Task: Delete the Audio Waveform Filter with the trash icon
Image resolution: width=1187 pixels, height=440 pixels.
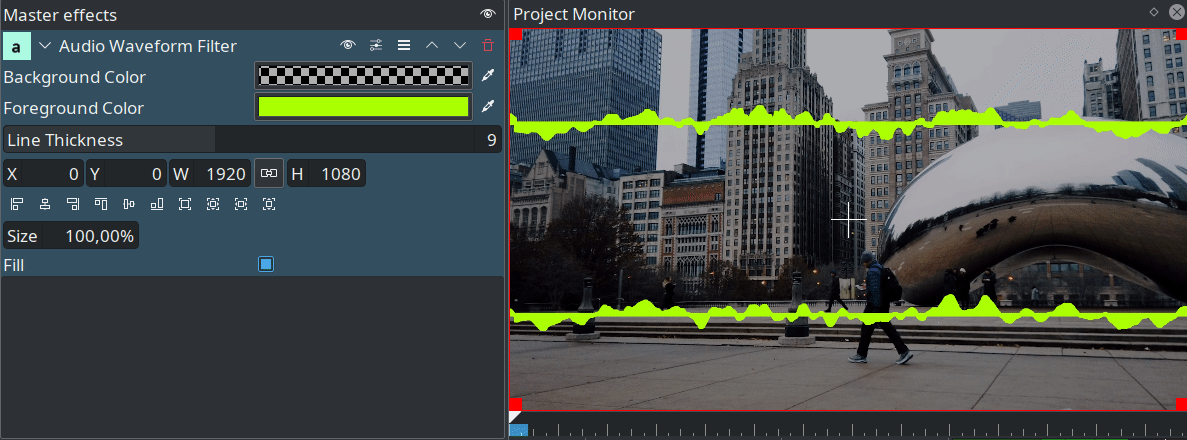Action: (x=488, y=45)
